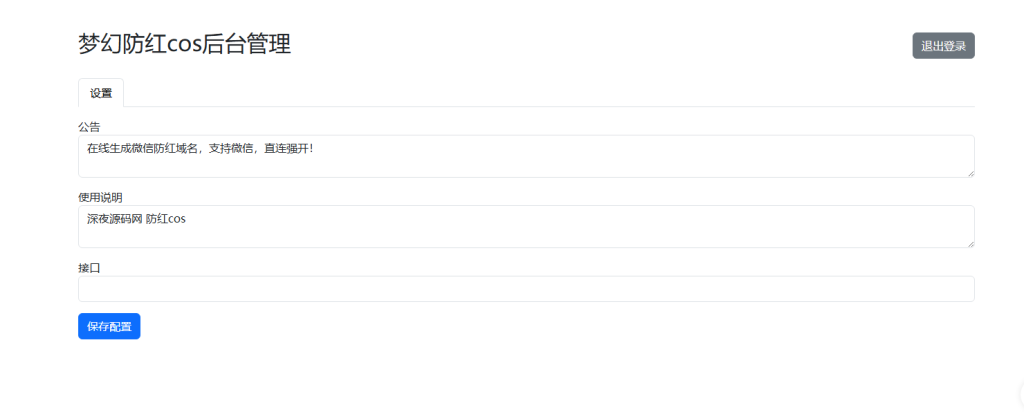Click the 防红cos word in usage notes
1024x414 pixels.
pos(166,218)
